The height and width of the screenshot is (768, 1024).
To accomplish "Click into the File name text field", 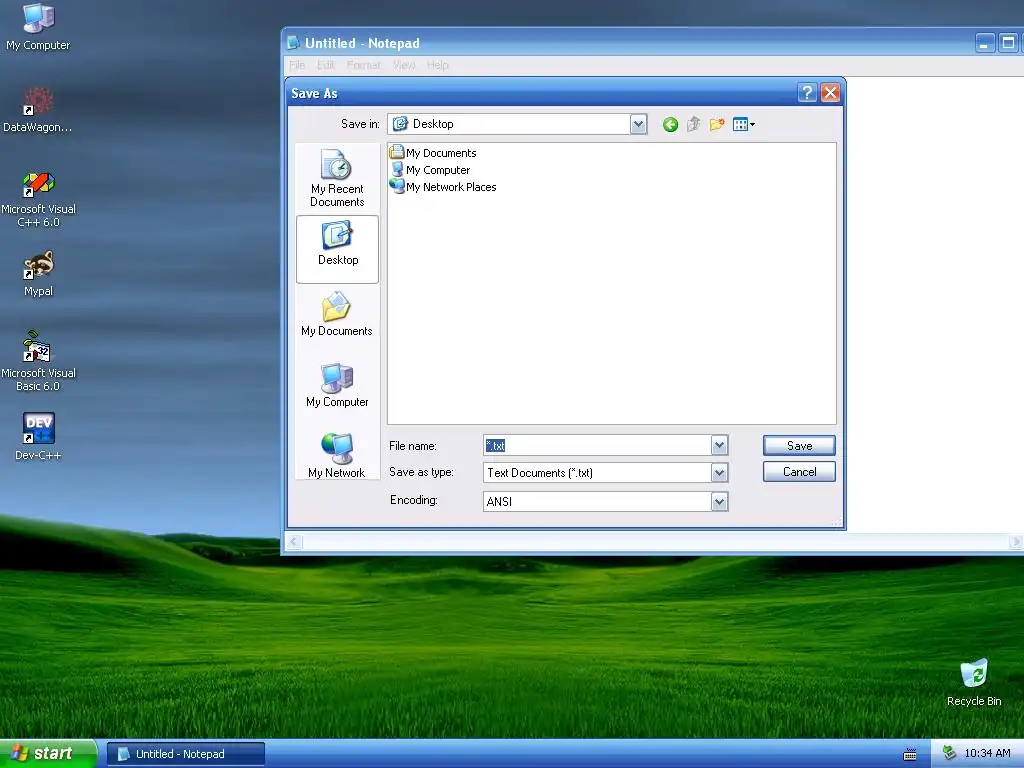I will tap(598, 445).
